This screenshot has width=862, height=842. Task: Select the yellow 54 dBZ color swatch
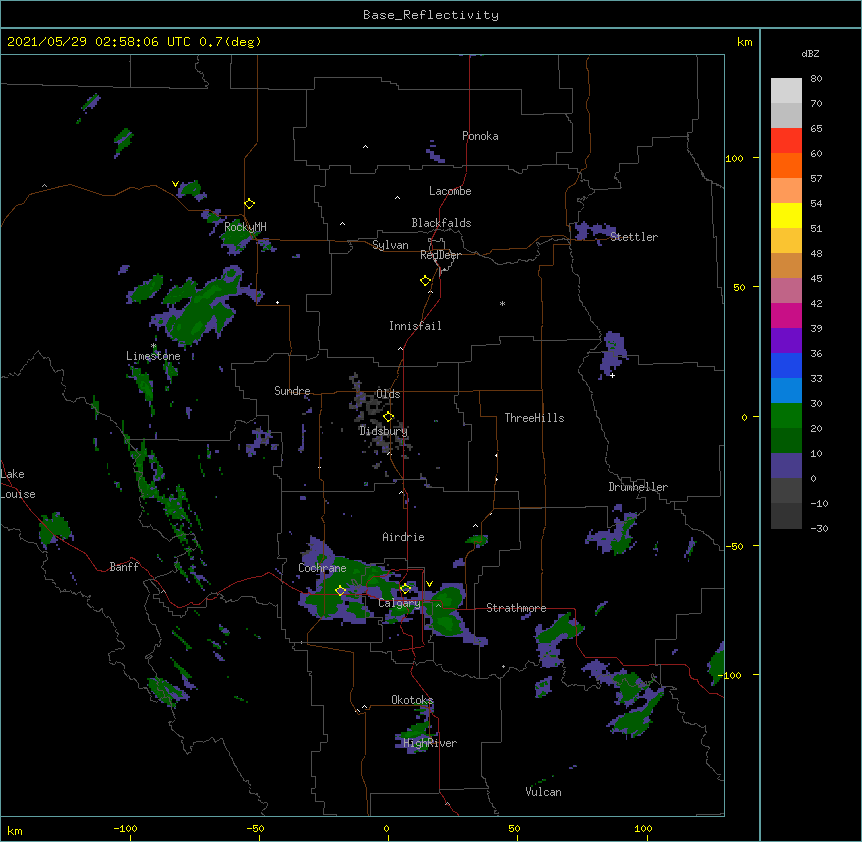(786, 215)
